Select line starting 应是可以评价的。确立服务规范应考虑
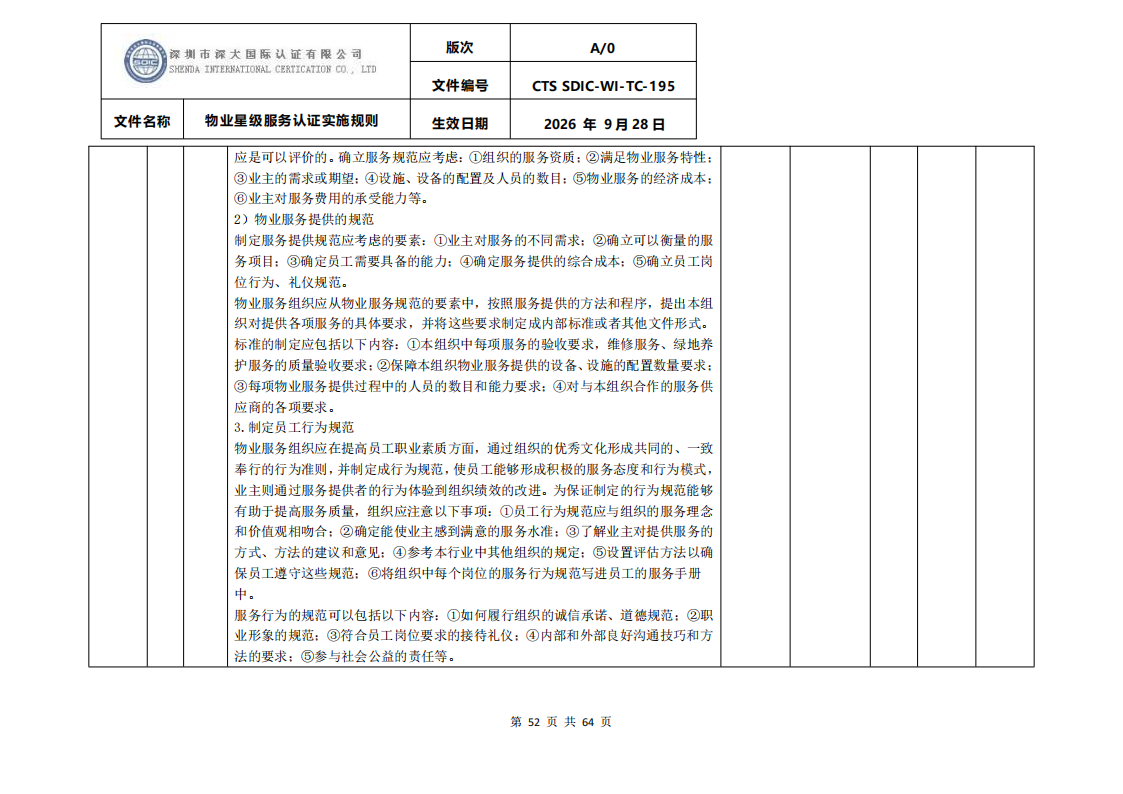1123x794 pixels. click(x=473, y=158)
